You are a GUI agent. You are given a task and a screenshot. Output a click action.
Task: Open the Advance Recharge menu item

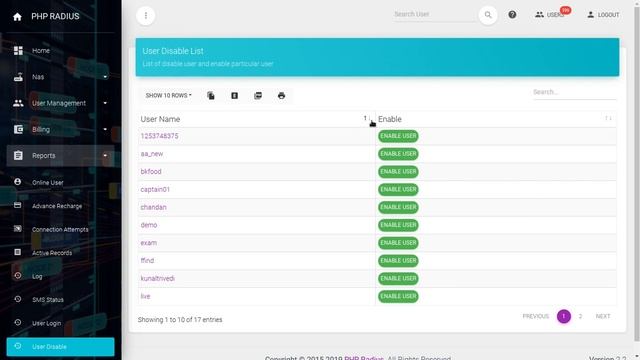60,206
